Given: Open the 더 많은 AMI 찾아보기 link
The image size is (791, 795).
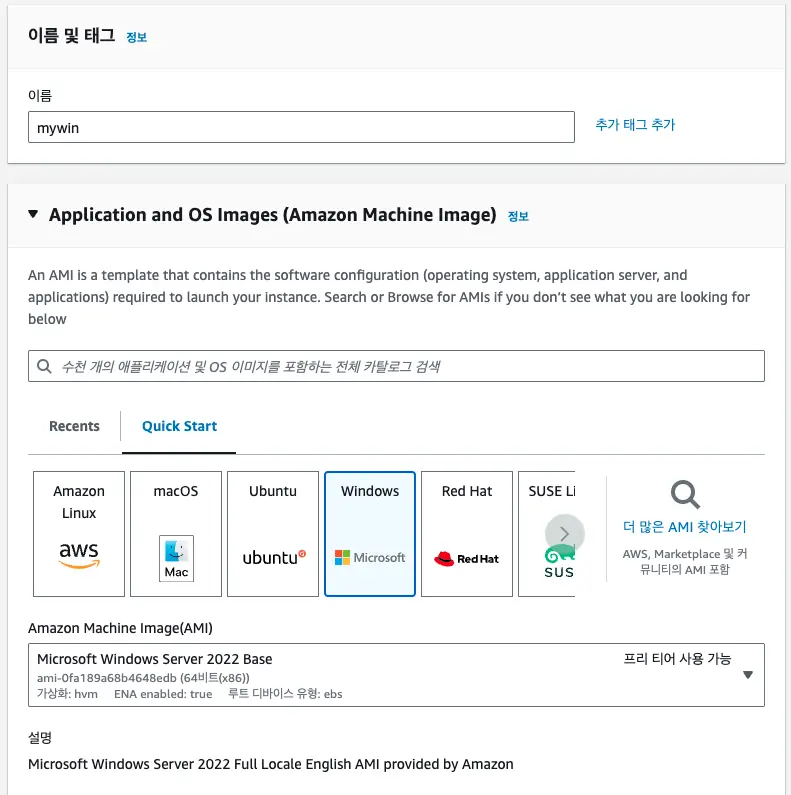Looking at the screenshot, I should point(685,527).
